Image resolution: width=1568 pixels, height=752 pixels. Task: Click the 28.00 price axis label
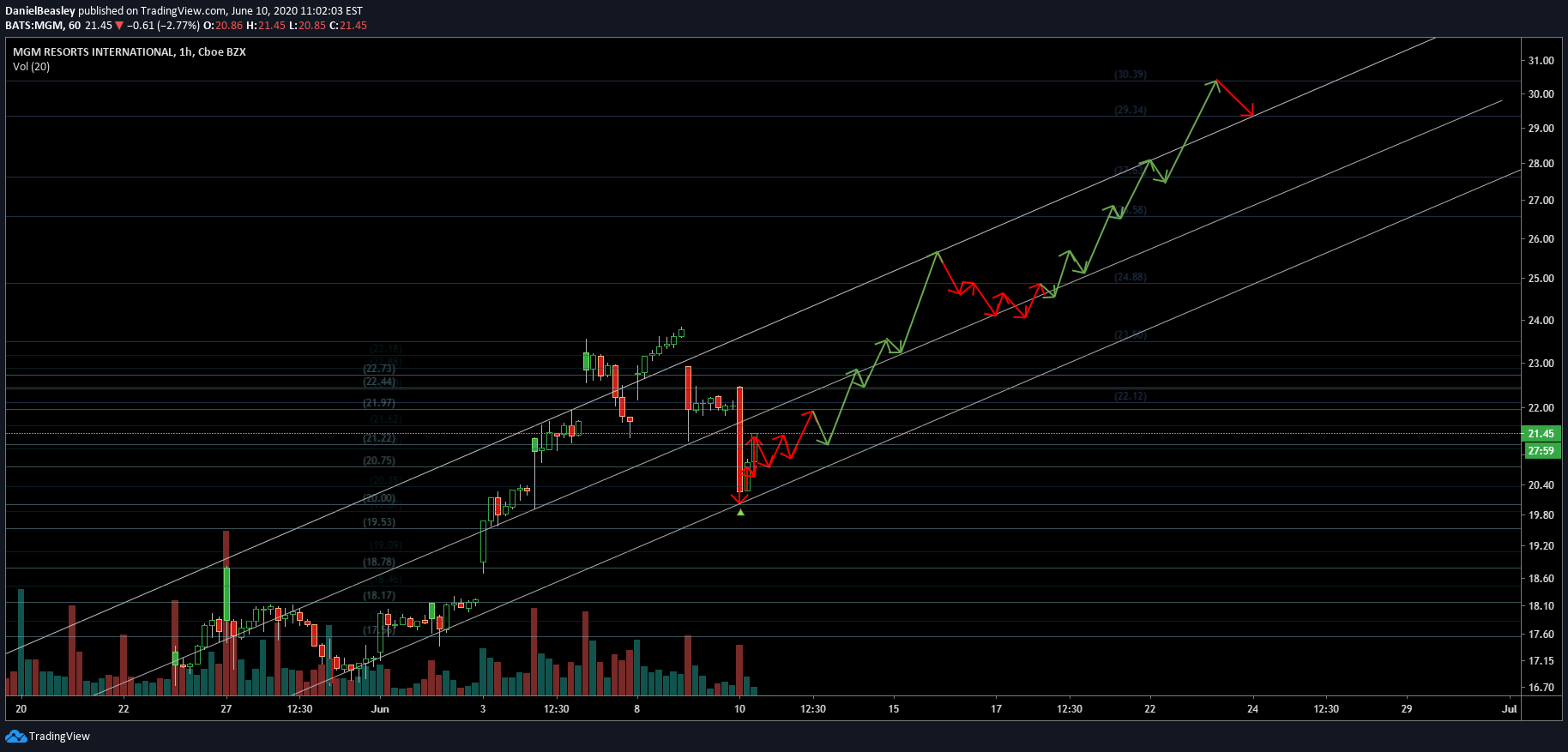tap(1541, 164)
